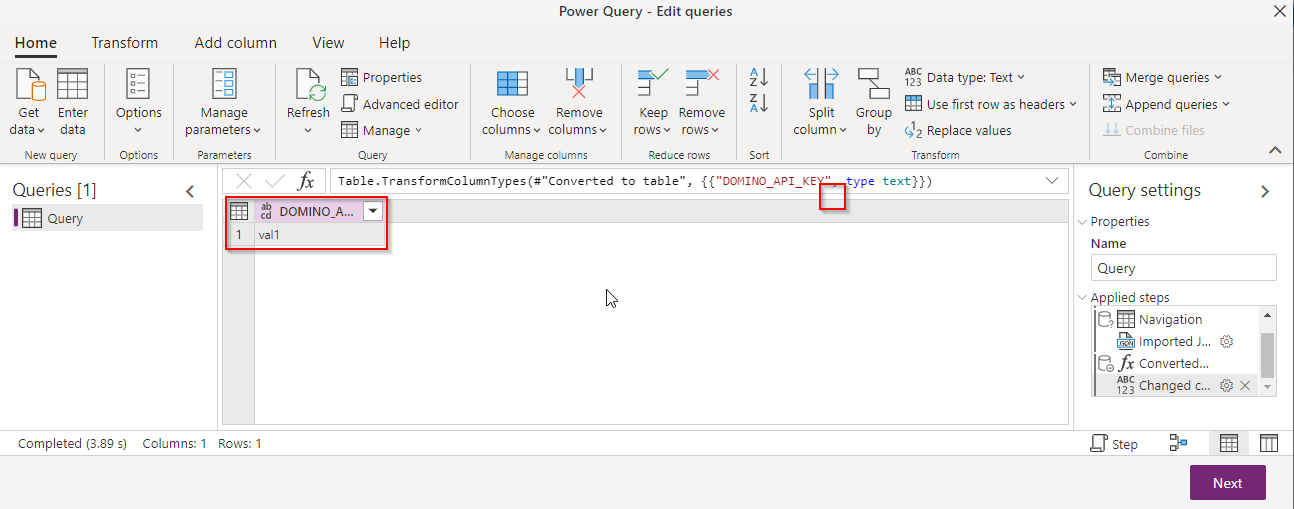This screenshot has height=509, width=1294.
Task: Select row number 1
Action: tap(239, 235)
